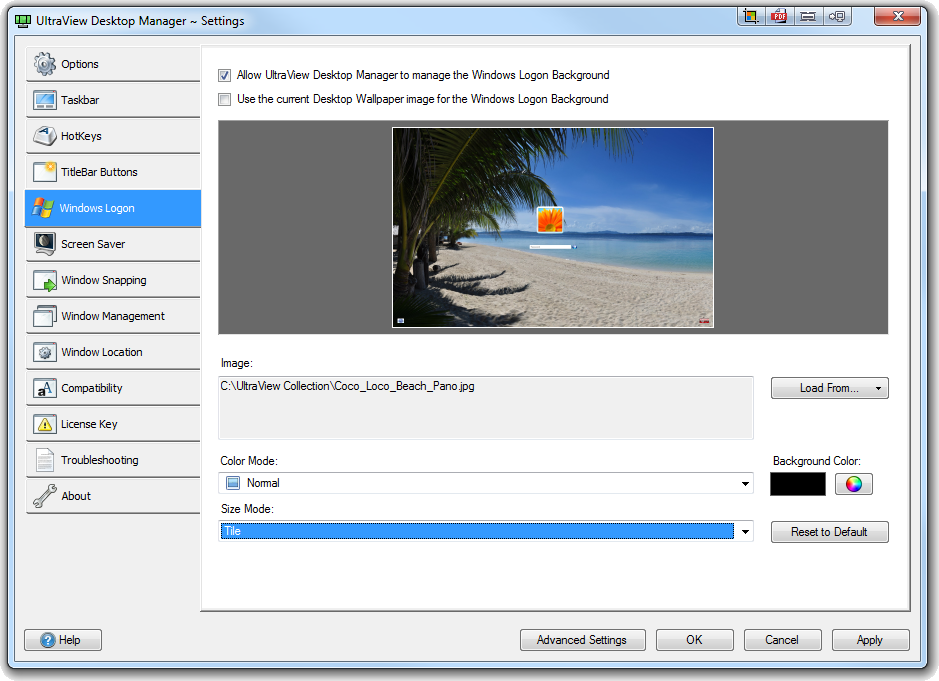
Task: Select the Windows Logon section
Action: [x=113, y=208]
